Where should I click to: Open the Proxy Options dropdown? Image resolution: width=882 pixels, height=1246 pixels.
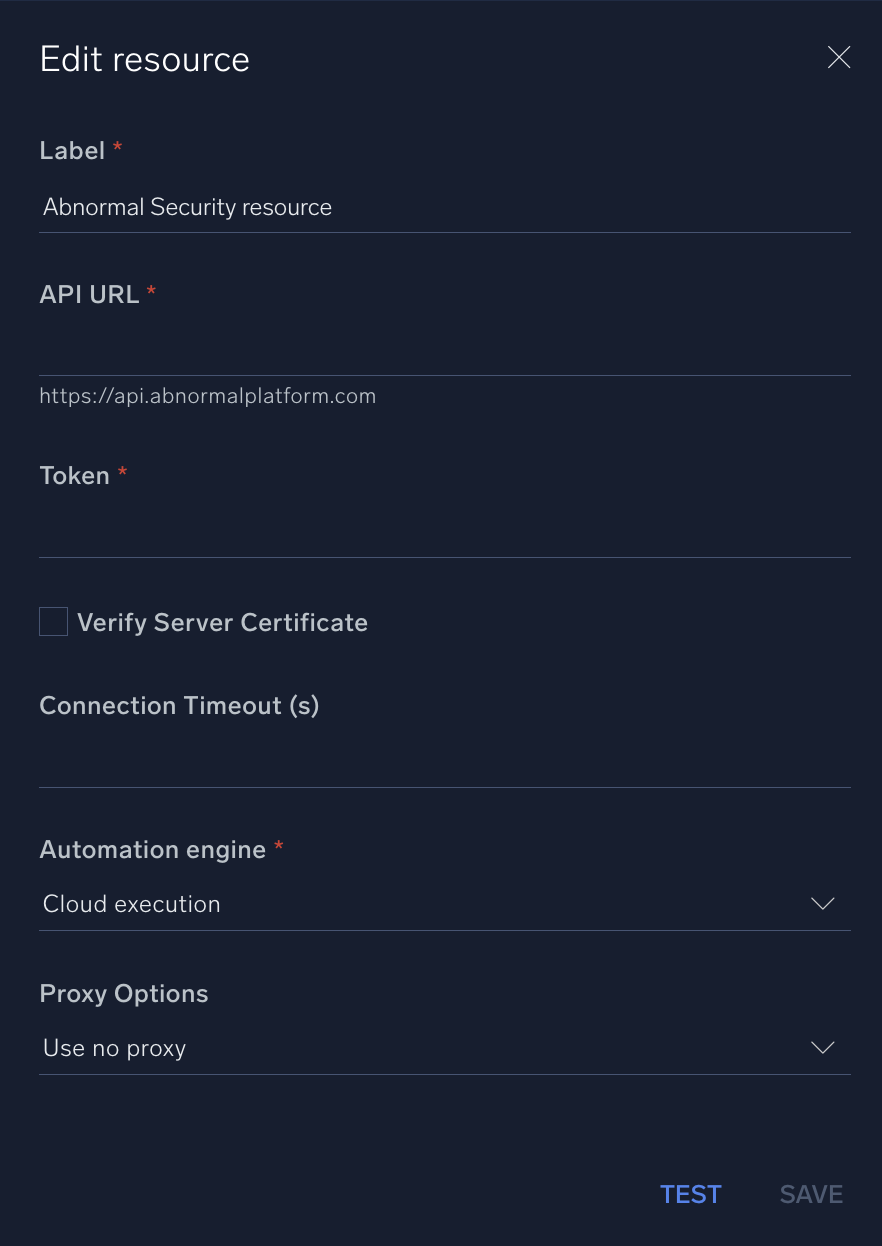[445, 1047]
